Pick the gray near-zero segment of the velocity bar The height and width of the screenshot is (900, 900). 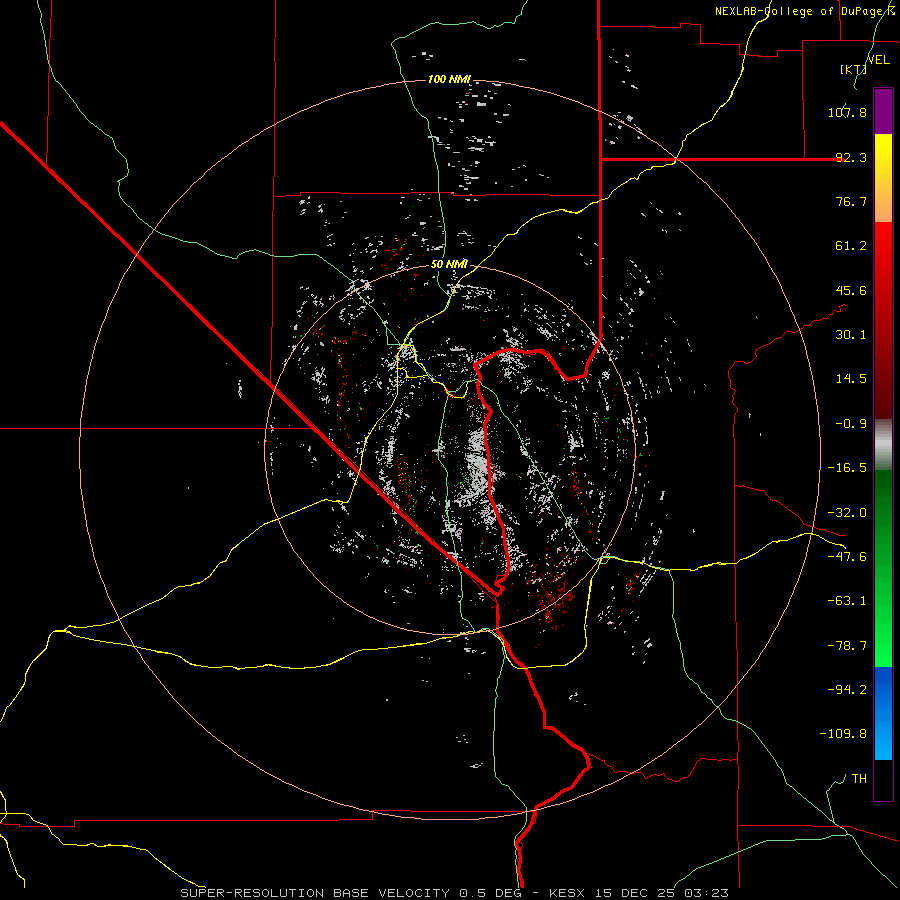click(883, 445)
